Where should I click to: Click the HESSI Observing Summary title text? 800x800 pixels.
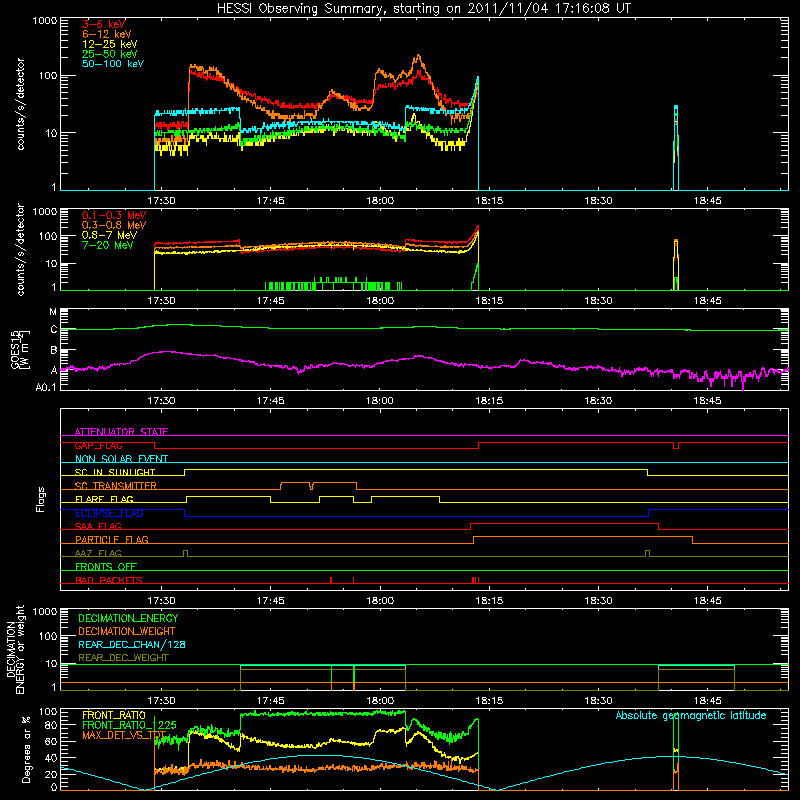(424, 9)
